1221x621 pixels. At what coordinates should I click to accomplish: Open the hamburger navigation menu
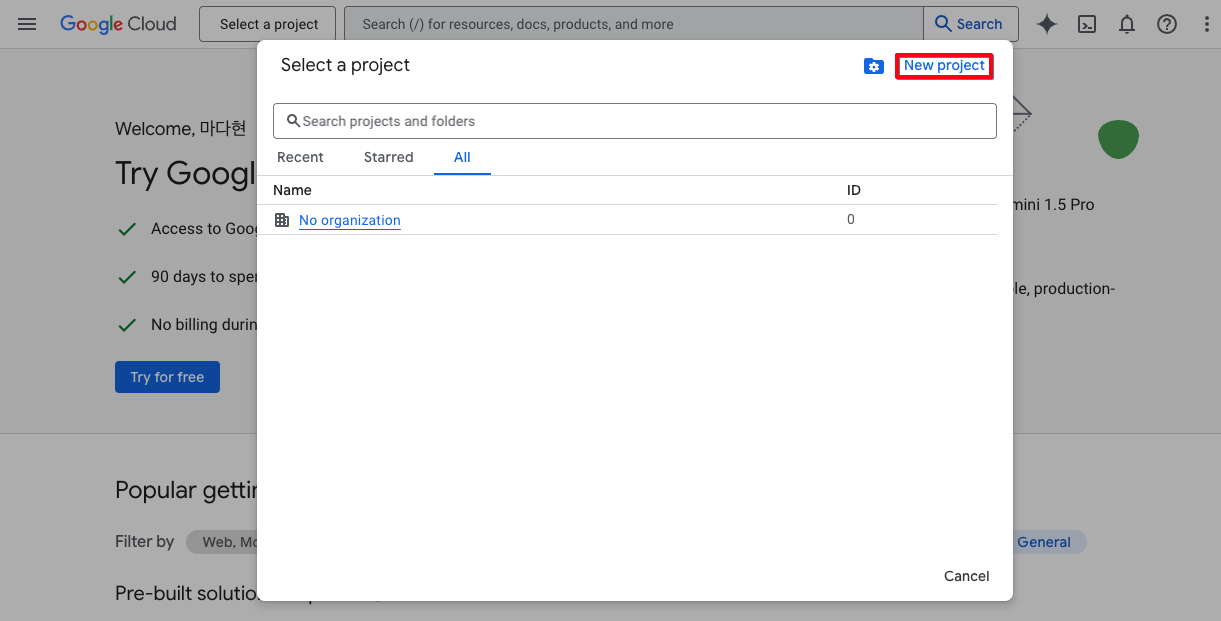[x=27, y=24]
